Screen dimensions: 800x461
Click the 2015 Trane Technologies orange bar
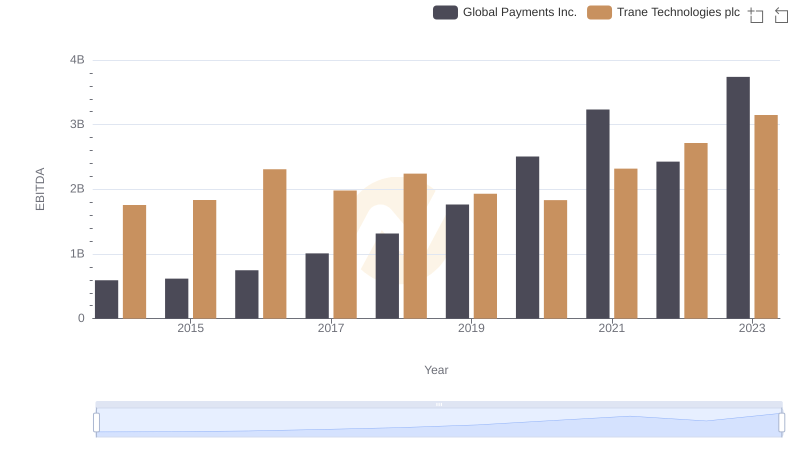point(205,260)
